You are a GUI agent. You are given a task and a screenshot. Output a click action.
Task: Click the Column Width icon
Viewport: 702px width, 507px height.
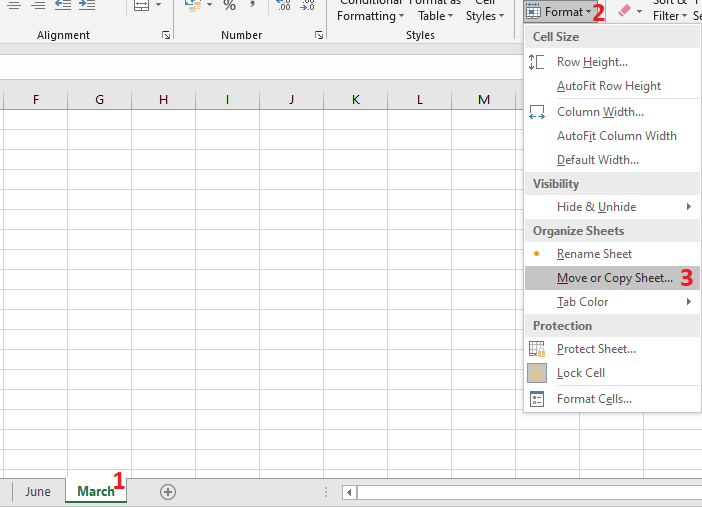coord(537,112)
